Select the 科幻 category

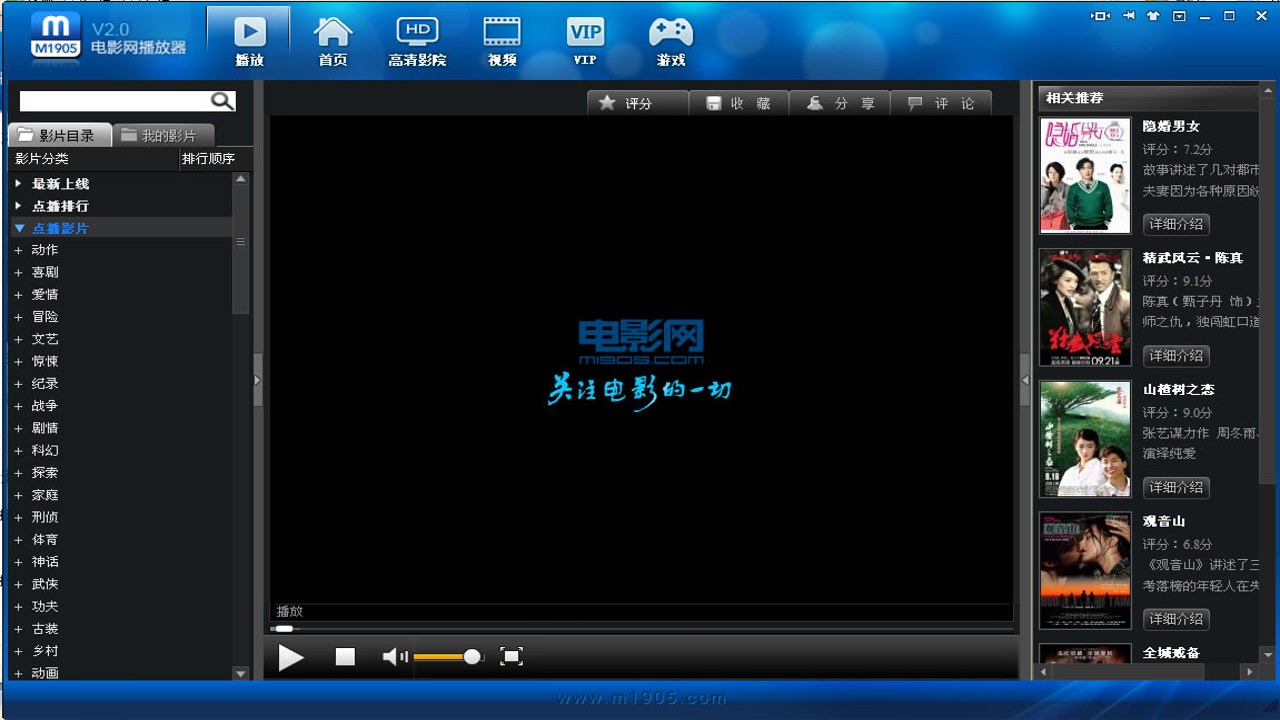tap(45, 450)
